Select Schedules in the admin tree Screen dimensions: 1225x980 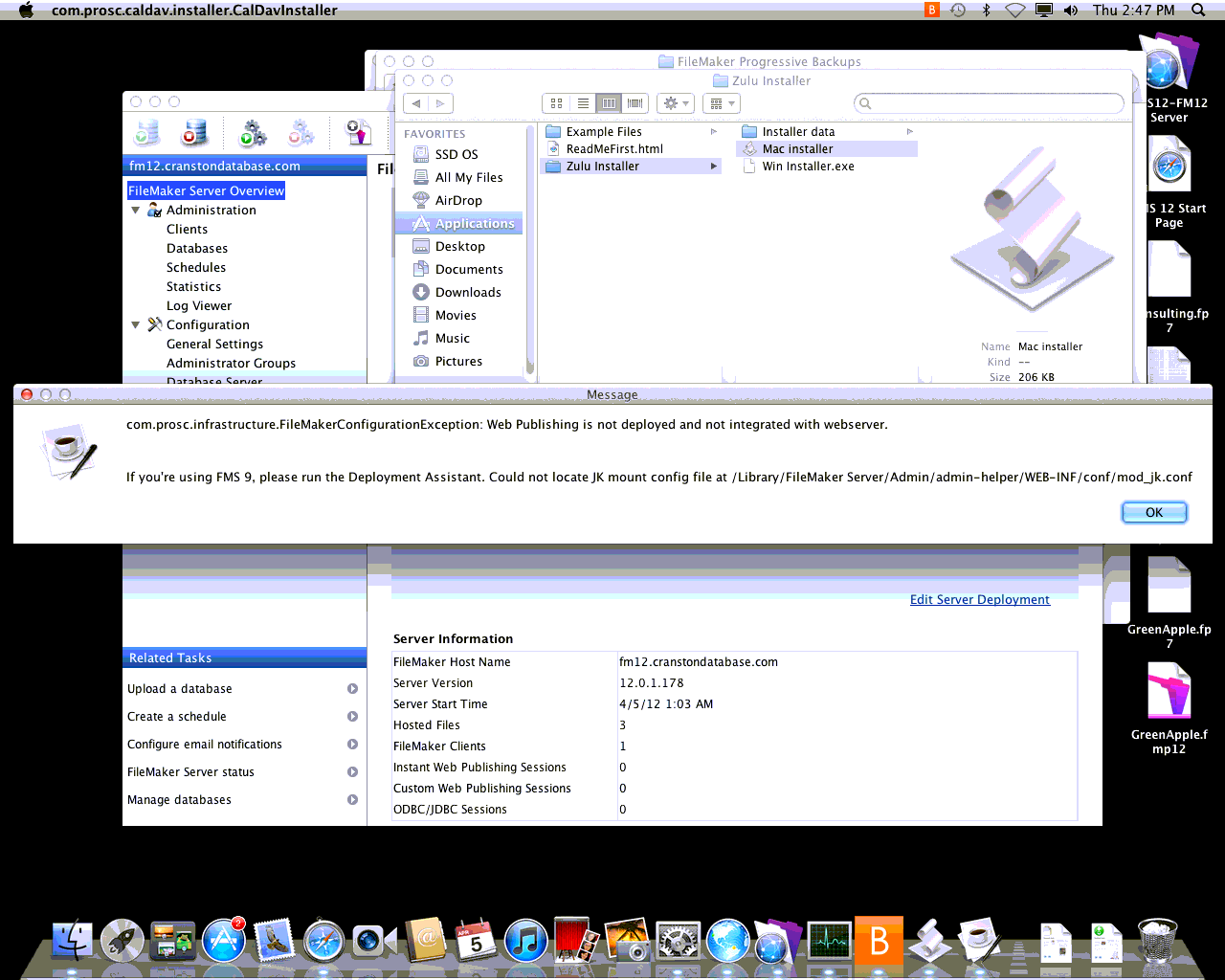click(196, 268)
